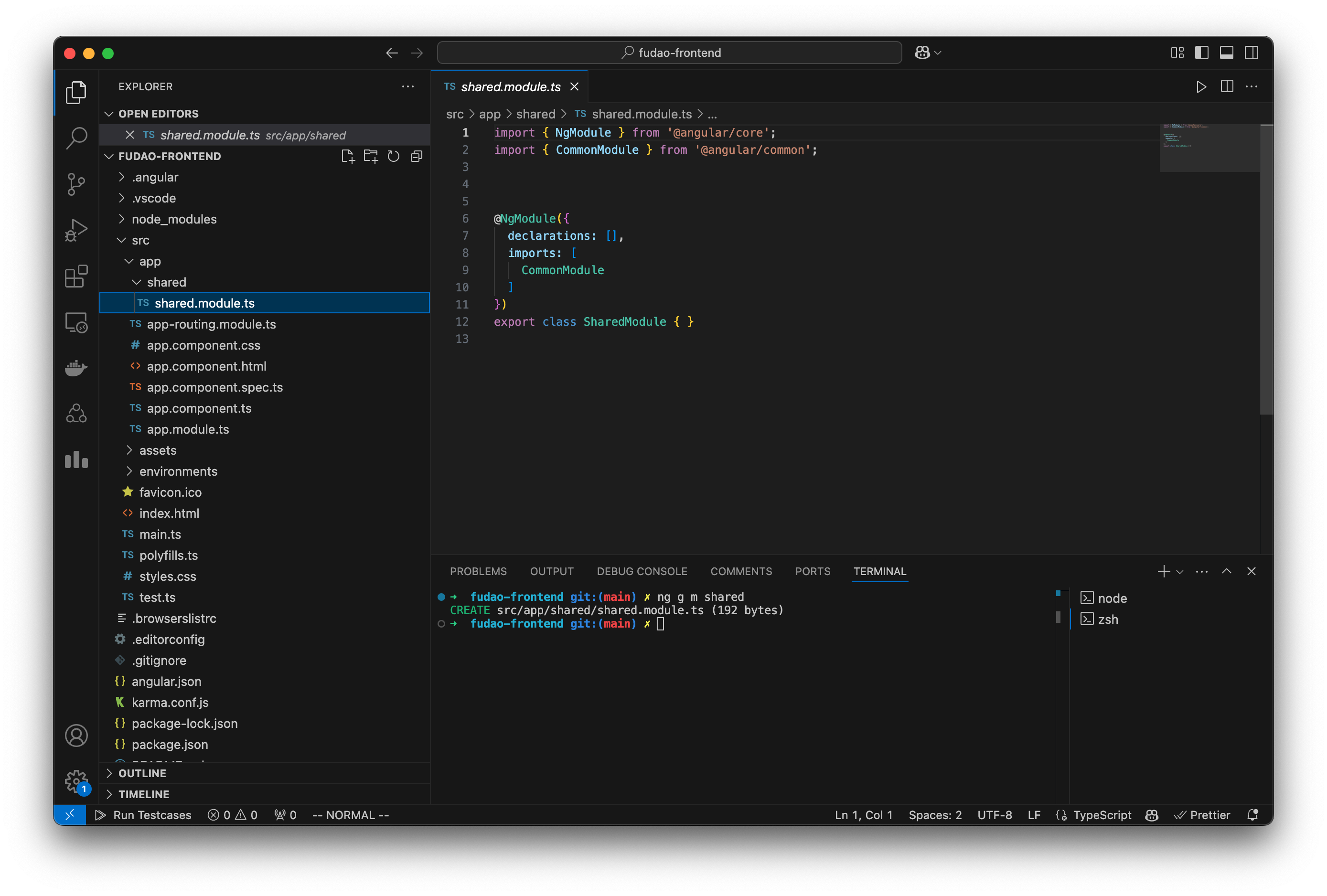Viewport: 1327px width, 896px height.
Task: Click the New File icon in FUDAO-FRONTEND header
Action: coord(348,157)
